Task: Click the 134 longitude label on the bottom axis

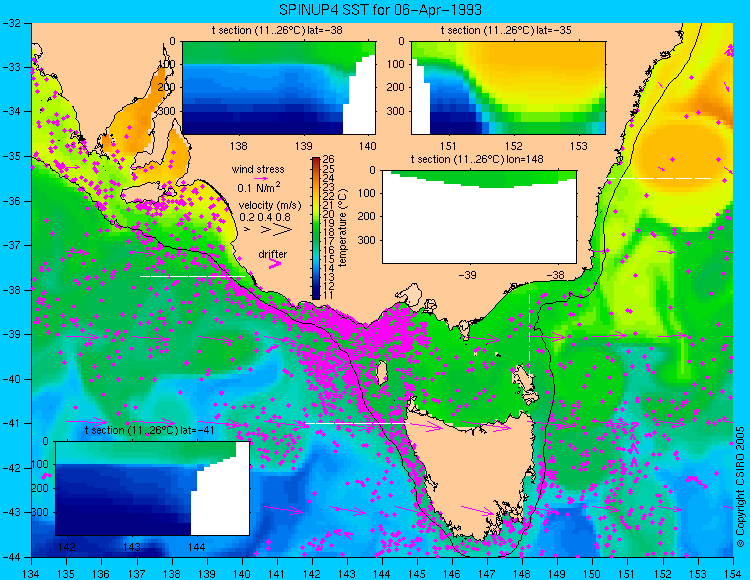Action: point(32,573)
